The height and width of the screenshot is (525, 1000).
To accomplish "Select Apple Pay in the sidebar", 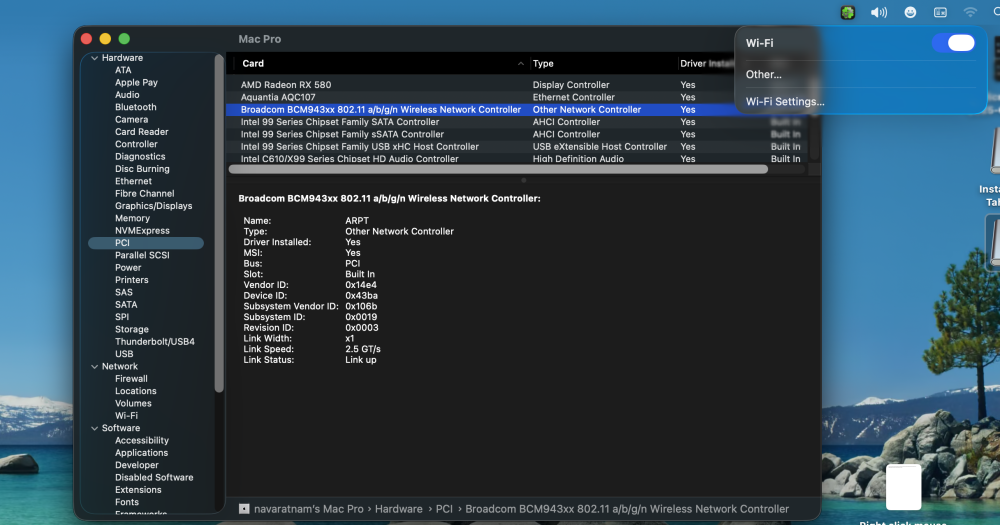I will point(136,82).
